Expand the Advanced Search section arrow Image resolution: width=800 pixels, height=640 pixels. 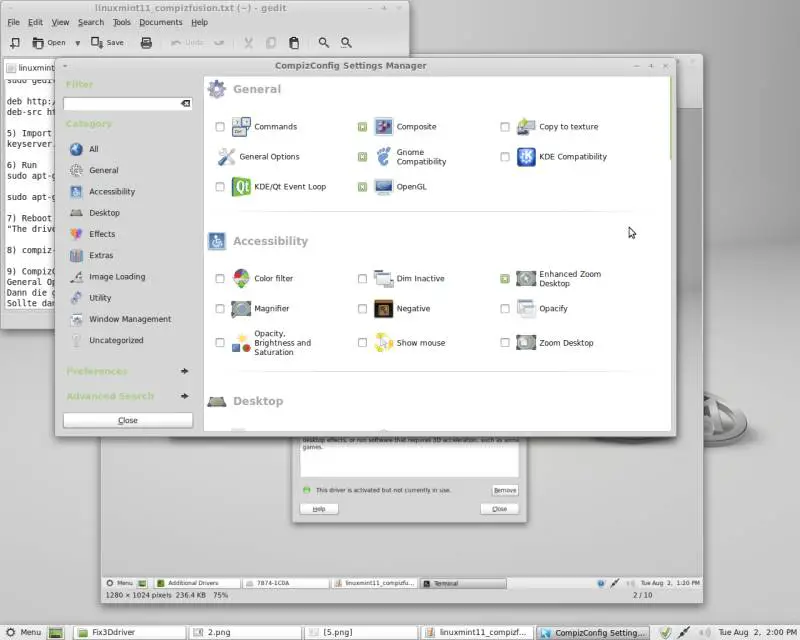click(x=185, y=396)
